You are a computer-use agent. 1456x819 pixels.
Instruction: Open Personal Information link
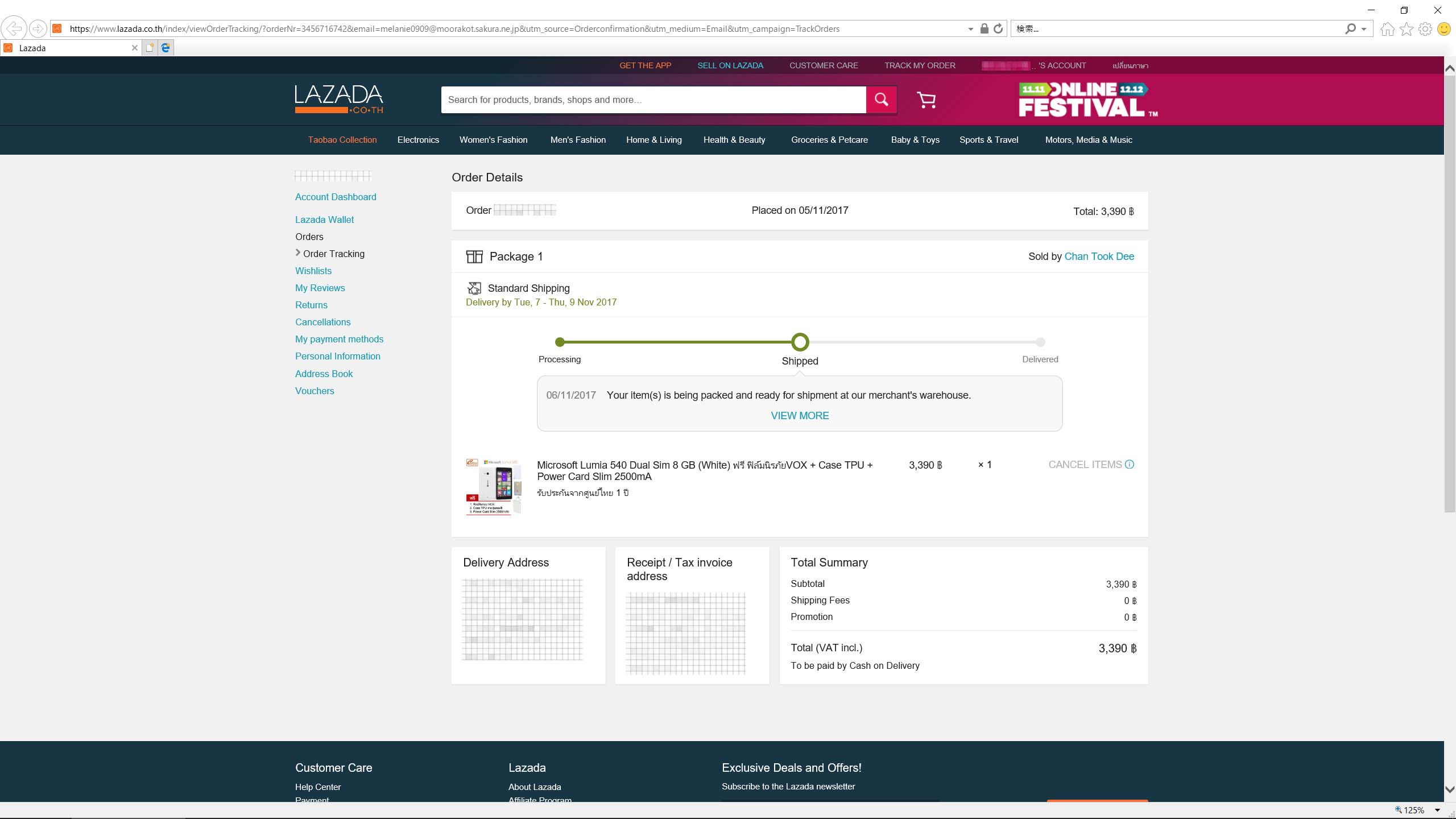click(337, 356)
